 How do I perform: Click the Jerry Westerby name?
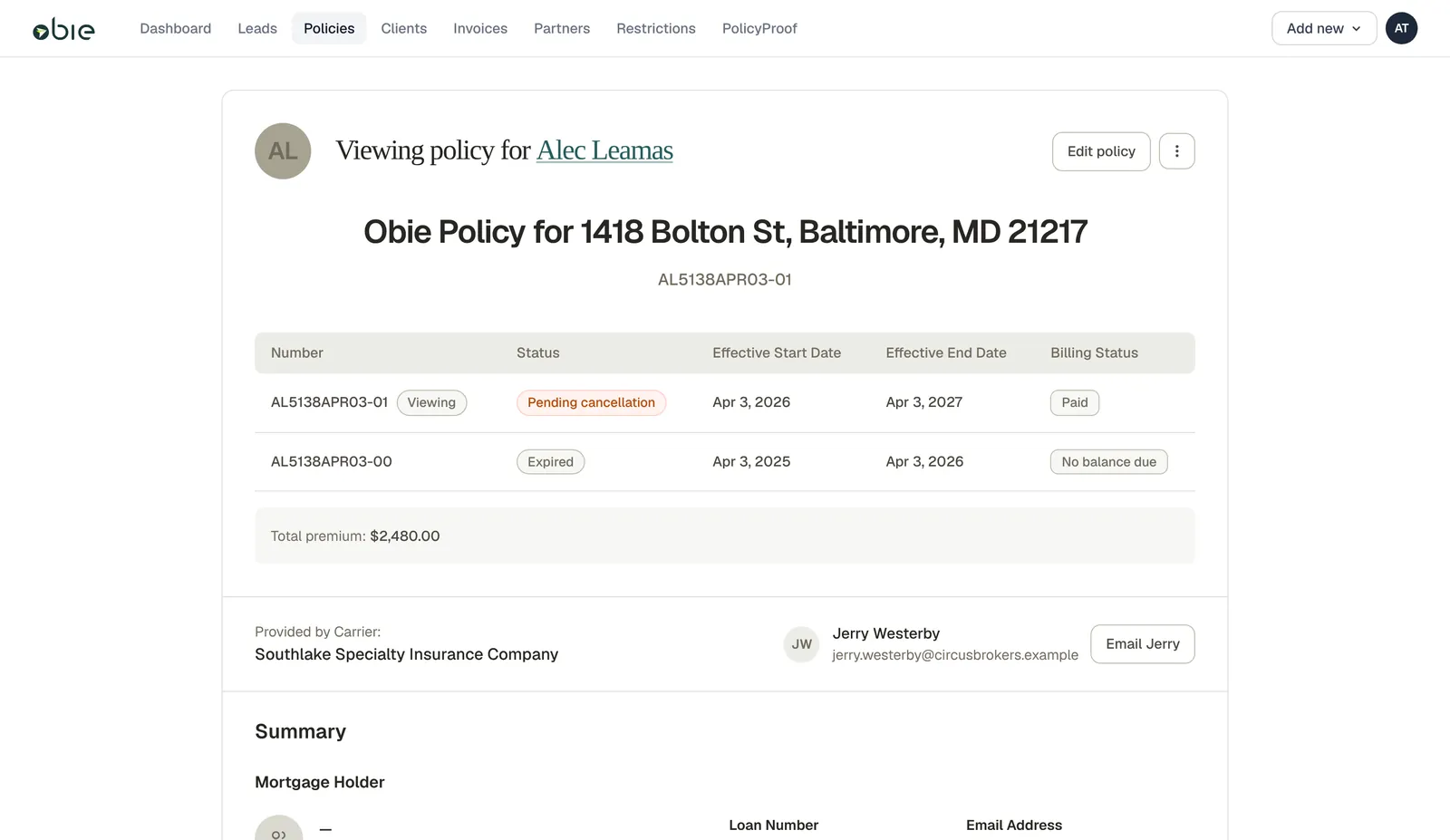point(886,633)
